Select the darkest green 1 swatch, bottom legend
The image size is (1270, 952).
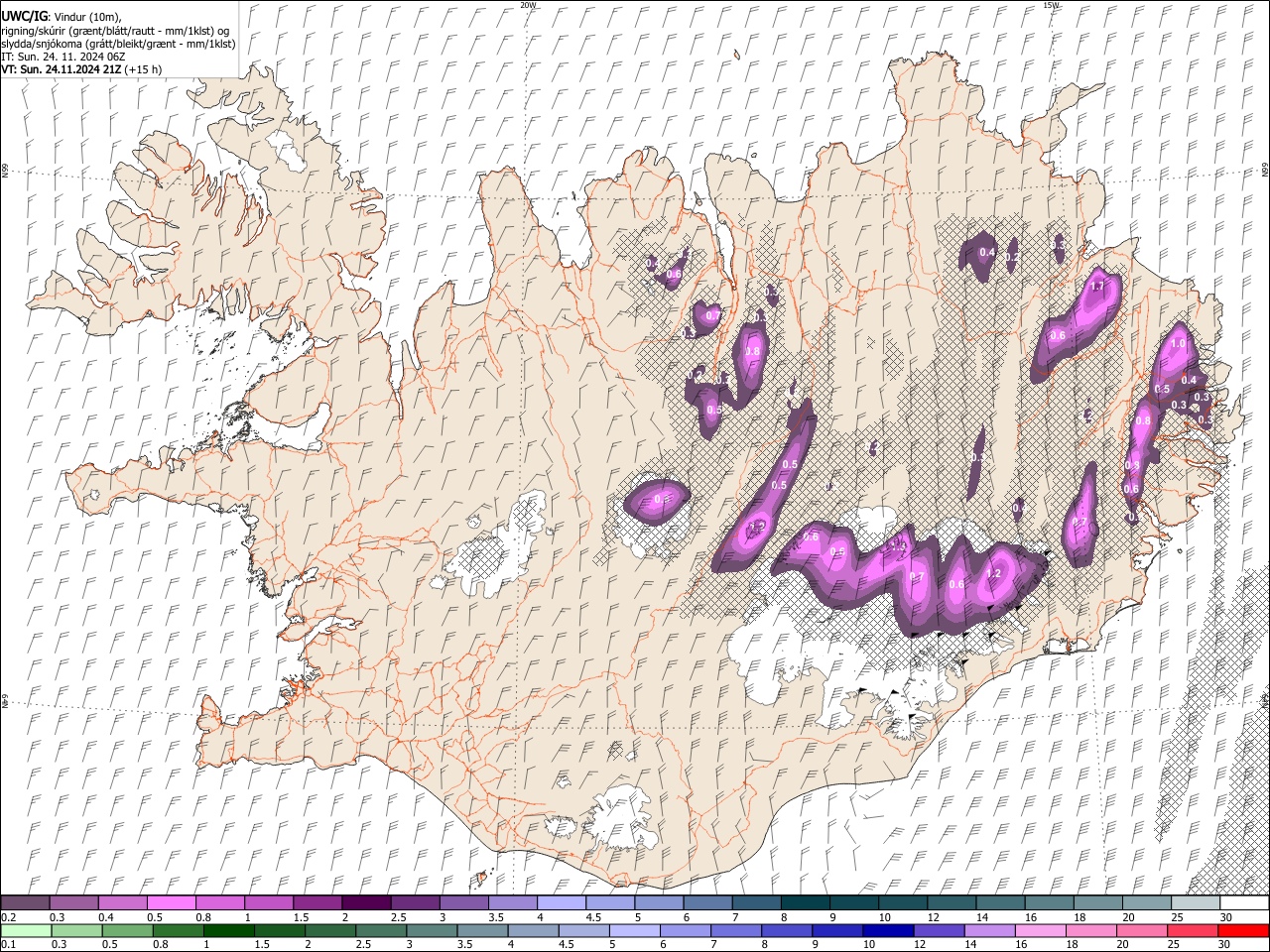click(x=228, y=931)
